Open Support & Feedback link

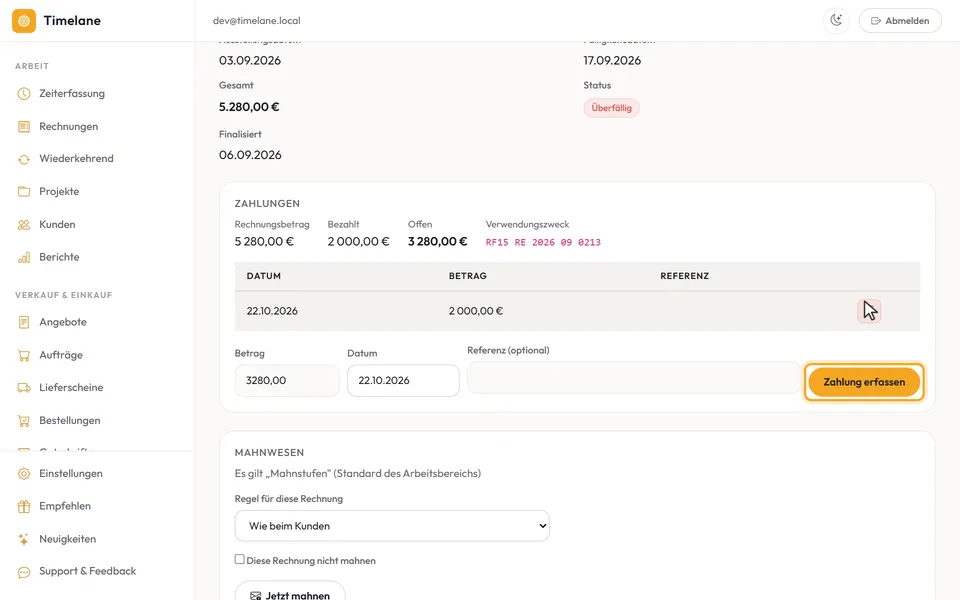pos(88,571)
